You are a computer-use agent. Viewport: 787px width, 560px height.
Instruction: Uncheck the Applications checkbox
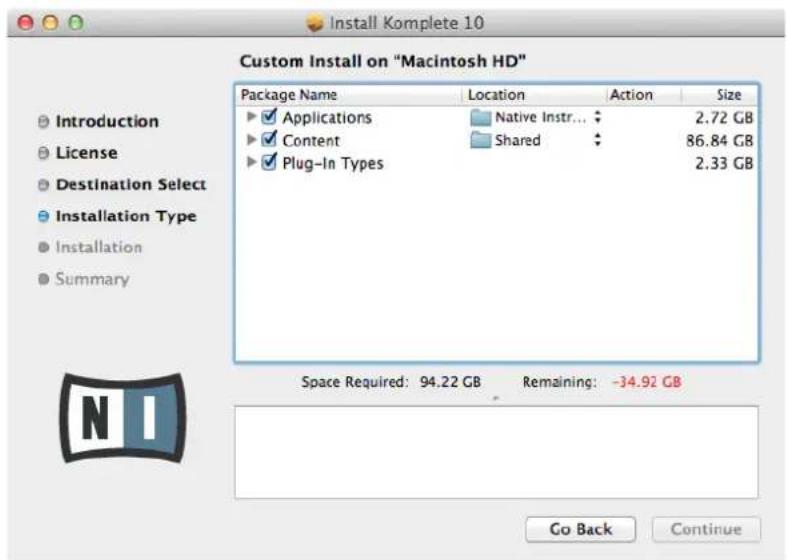pyautogui.click(x=270, y=116)
